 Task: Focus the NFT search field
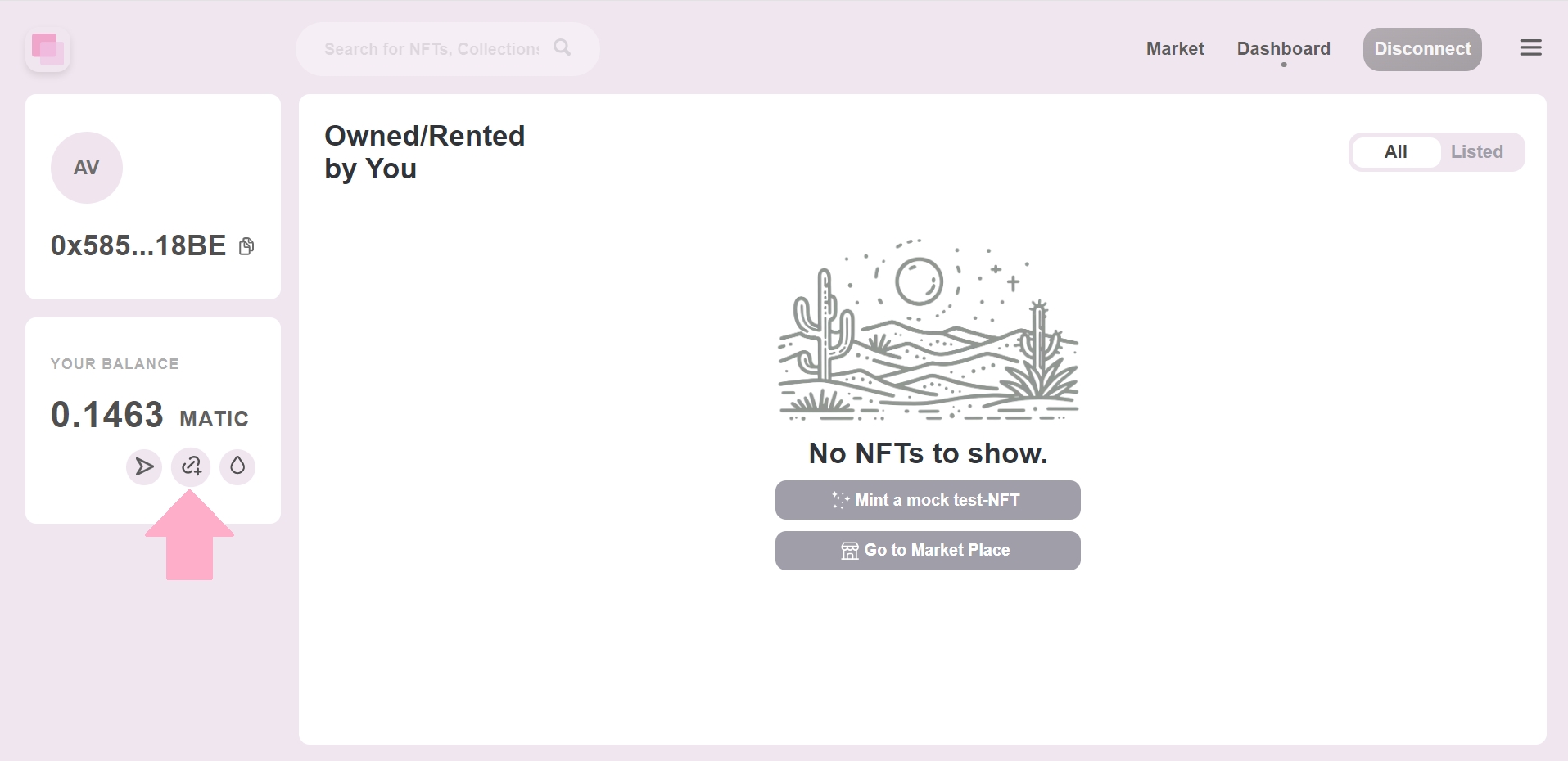point(431,49)
